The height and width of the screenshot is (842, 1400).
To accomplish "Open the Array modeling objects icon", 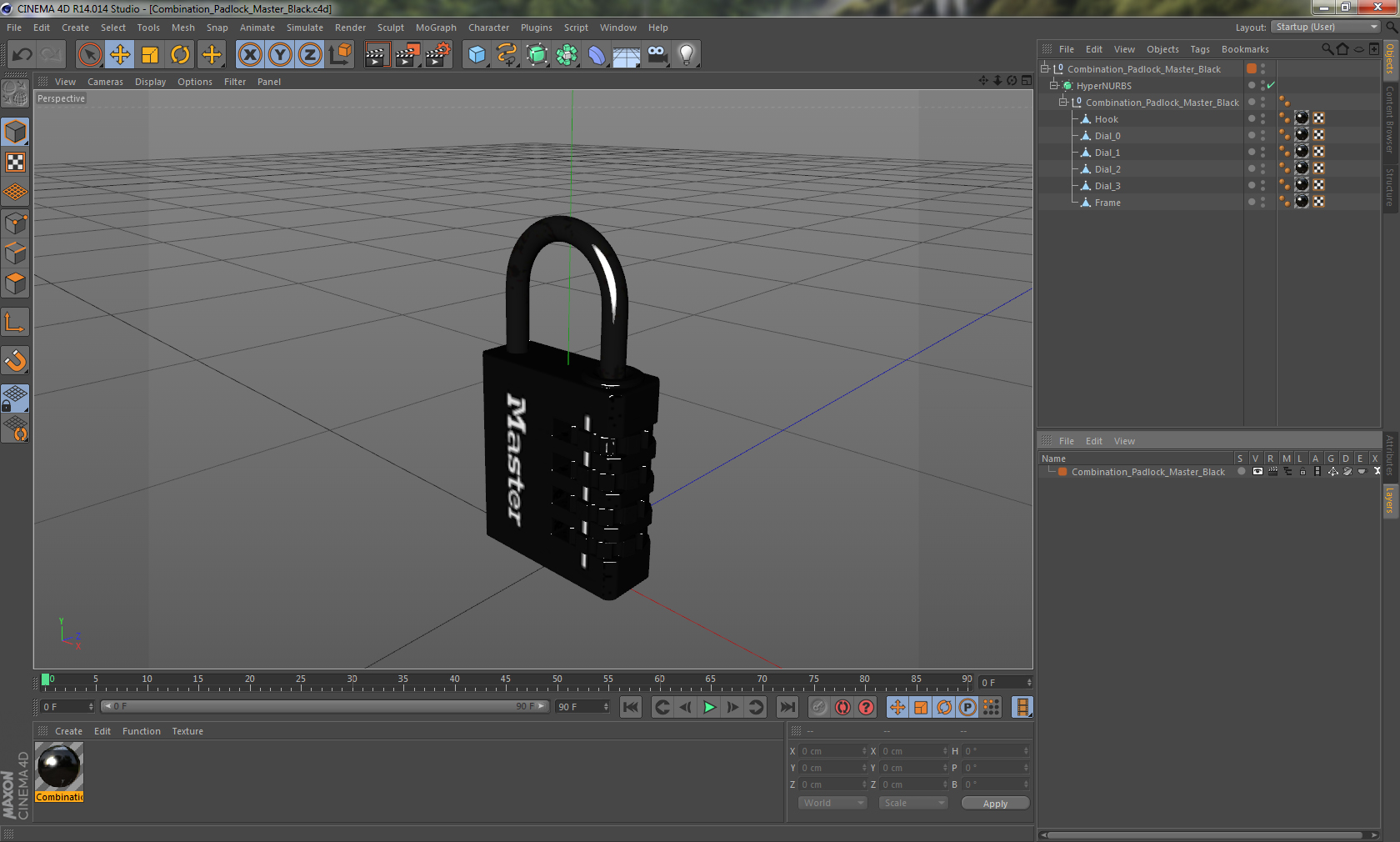I will tap(567, 55).
